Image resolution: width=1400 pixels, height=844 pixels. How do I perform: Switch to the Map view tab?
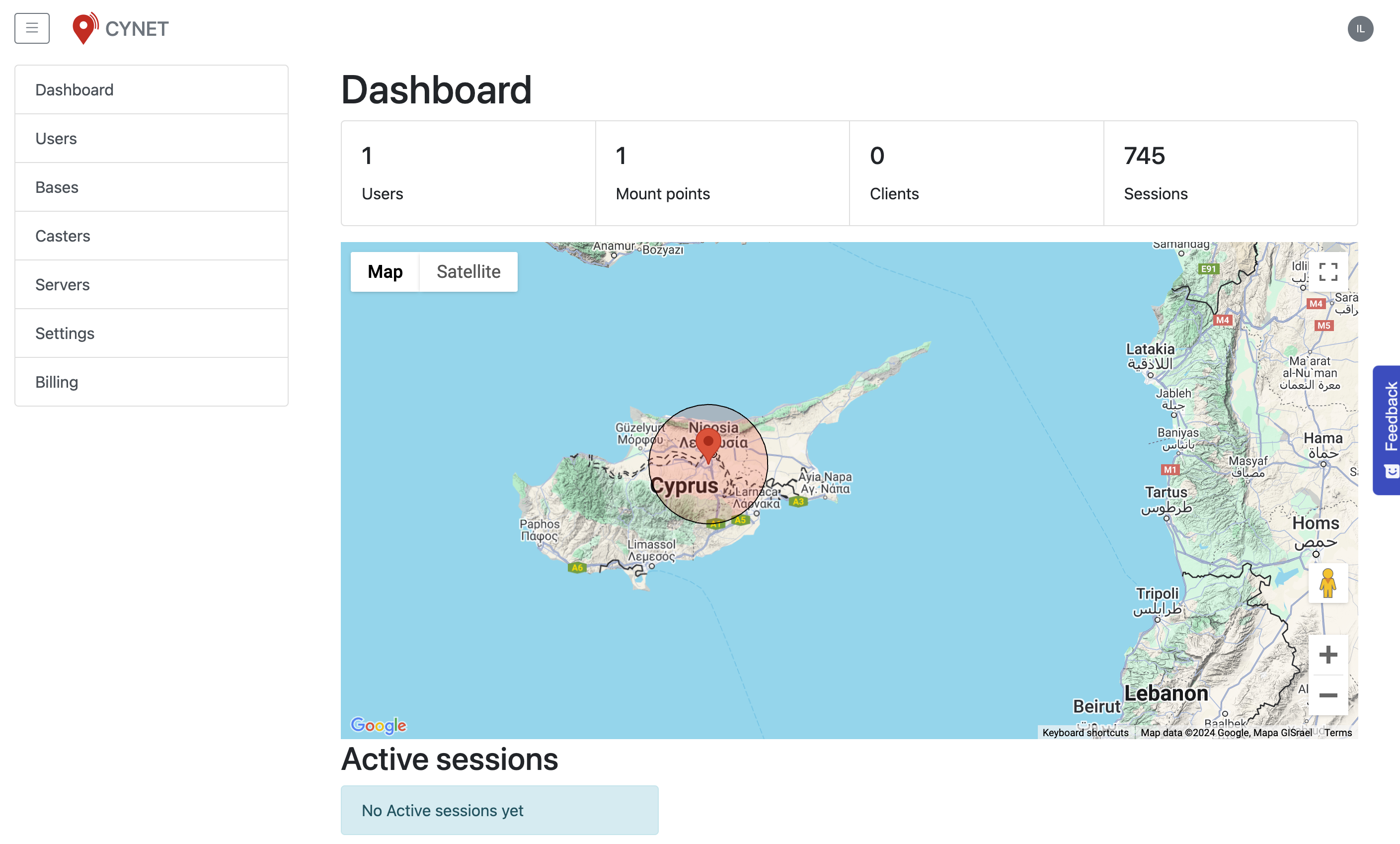[385, 271]
